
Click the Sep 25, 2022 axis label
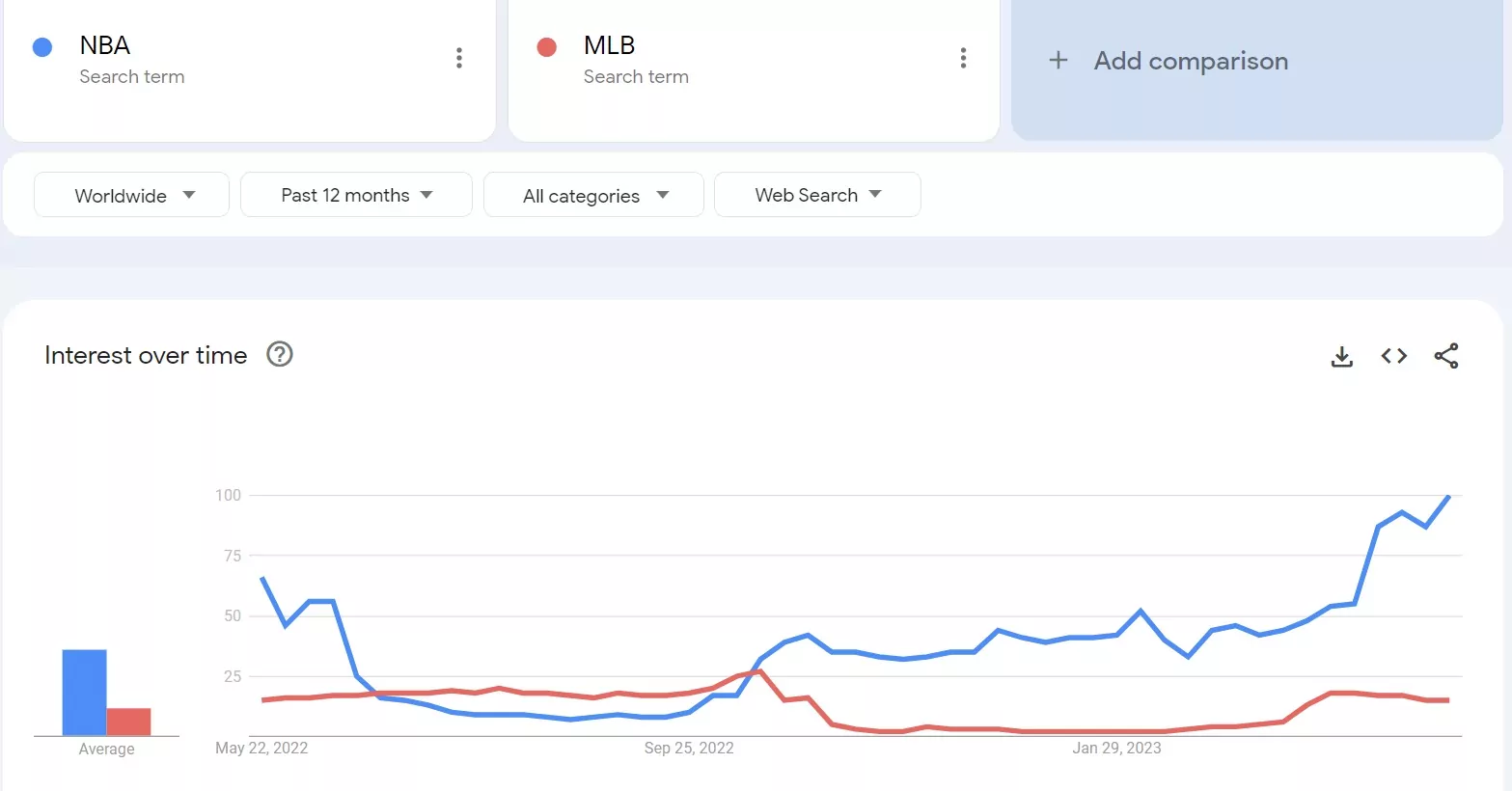click(x=689, y=748)
